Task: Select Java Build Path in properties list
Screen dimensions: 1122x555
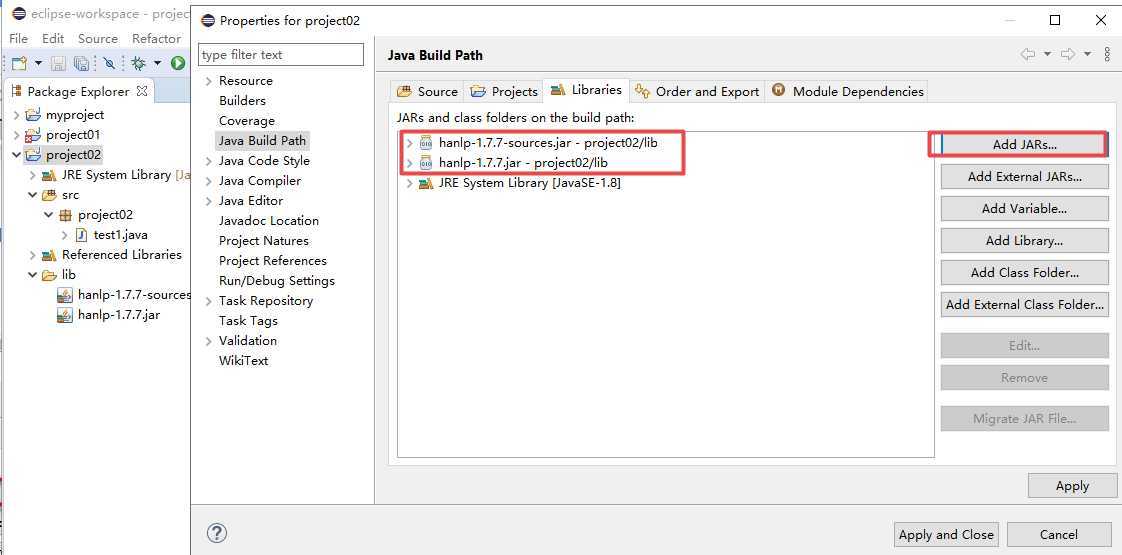Action: click(262, 141)
